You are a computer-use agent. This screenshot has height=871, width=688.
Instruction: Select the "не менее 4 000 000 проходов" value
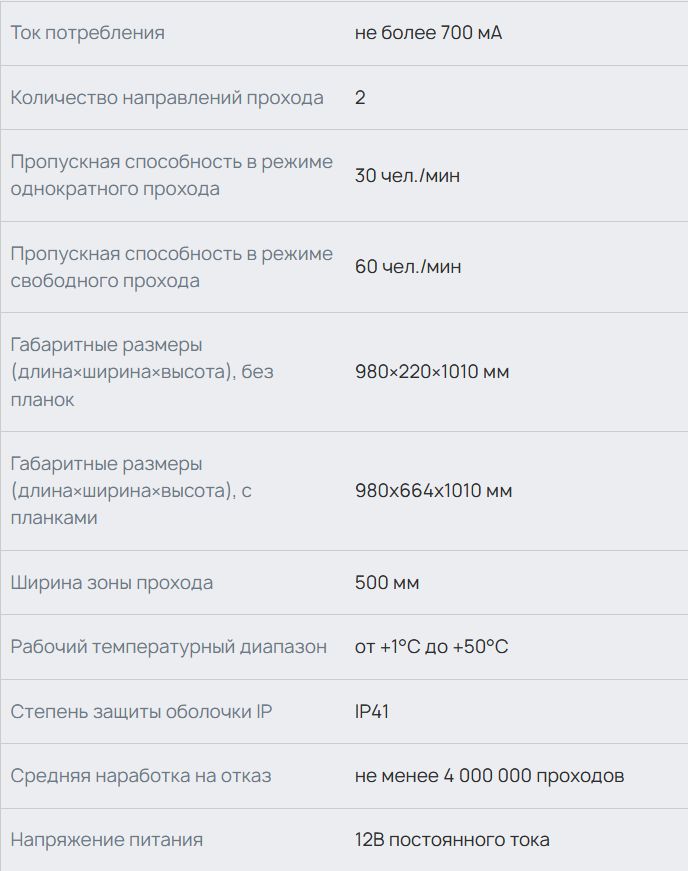[489, 776]
